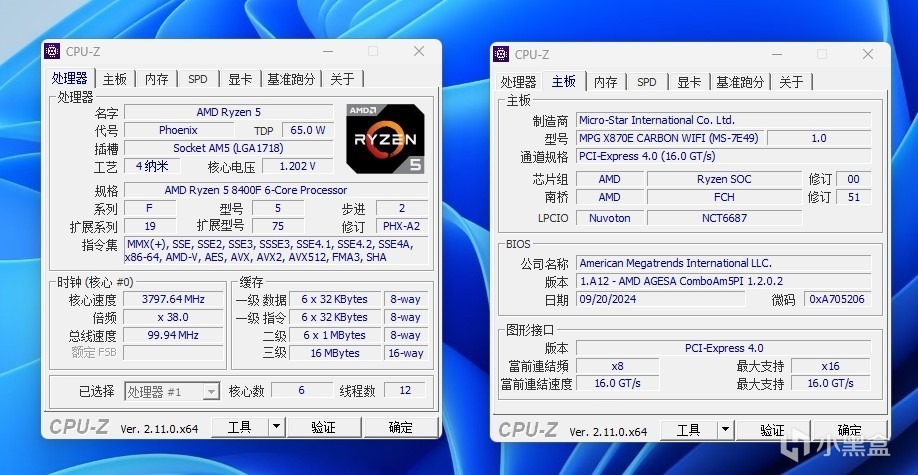Click the 核心数 value 6
918x475 pixels.
tap(302, 391)
